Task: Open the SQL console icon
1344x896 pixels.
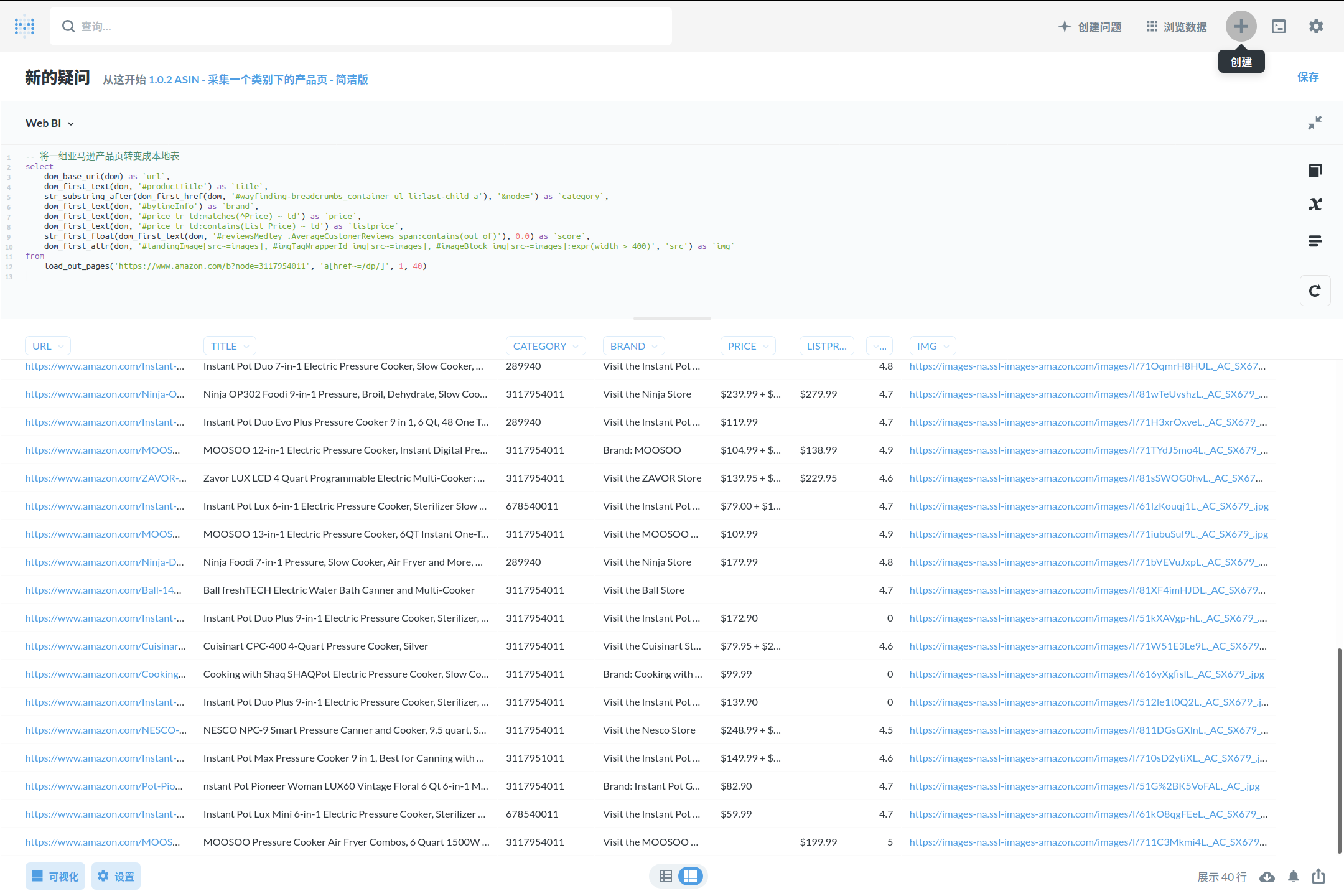Action: pyautogui.click(x=1279, y=26)
